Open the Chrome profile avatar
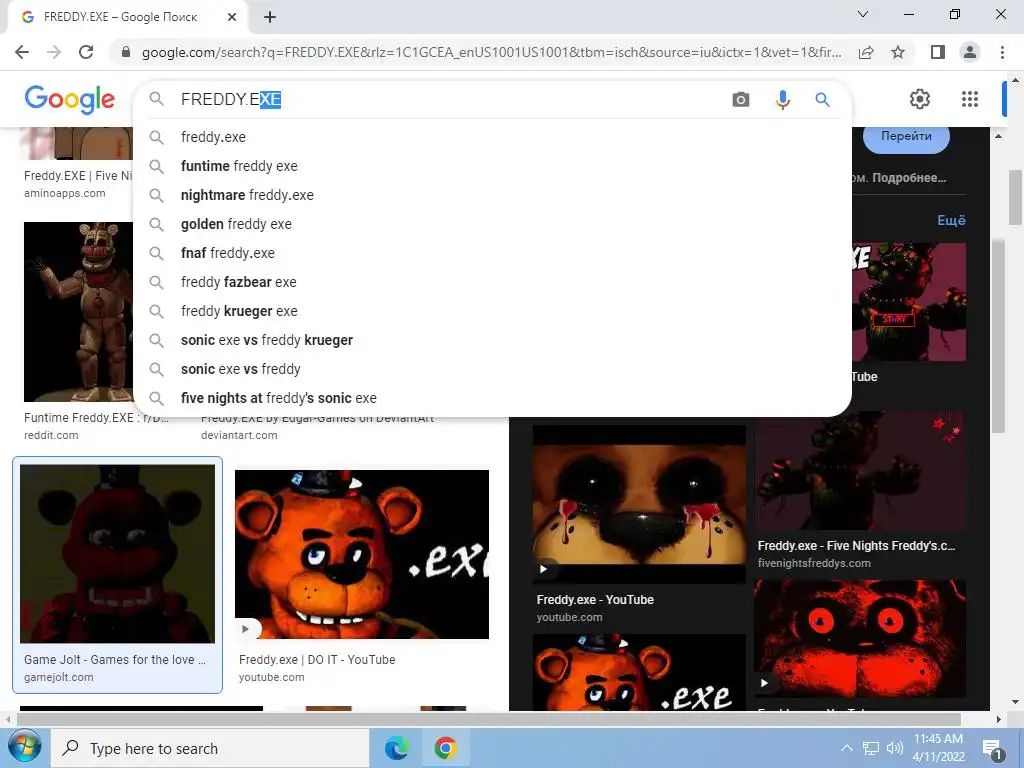This screenshot has height=768, width=1024. (x=970, y=52)
